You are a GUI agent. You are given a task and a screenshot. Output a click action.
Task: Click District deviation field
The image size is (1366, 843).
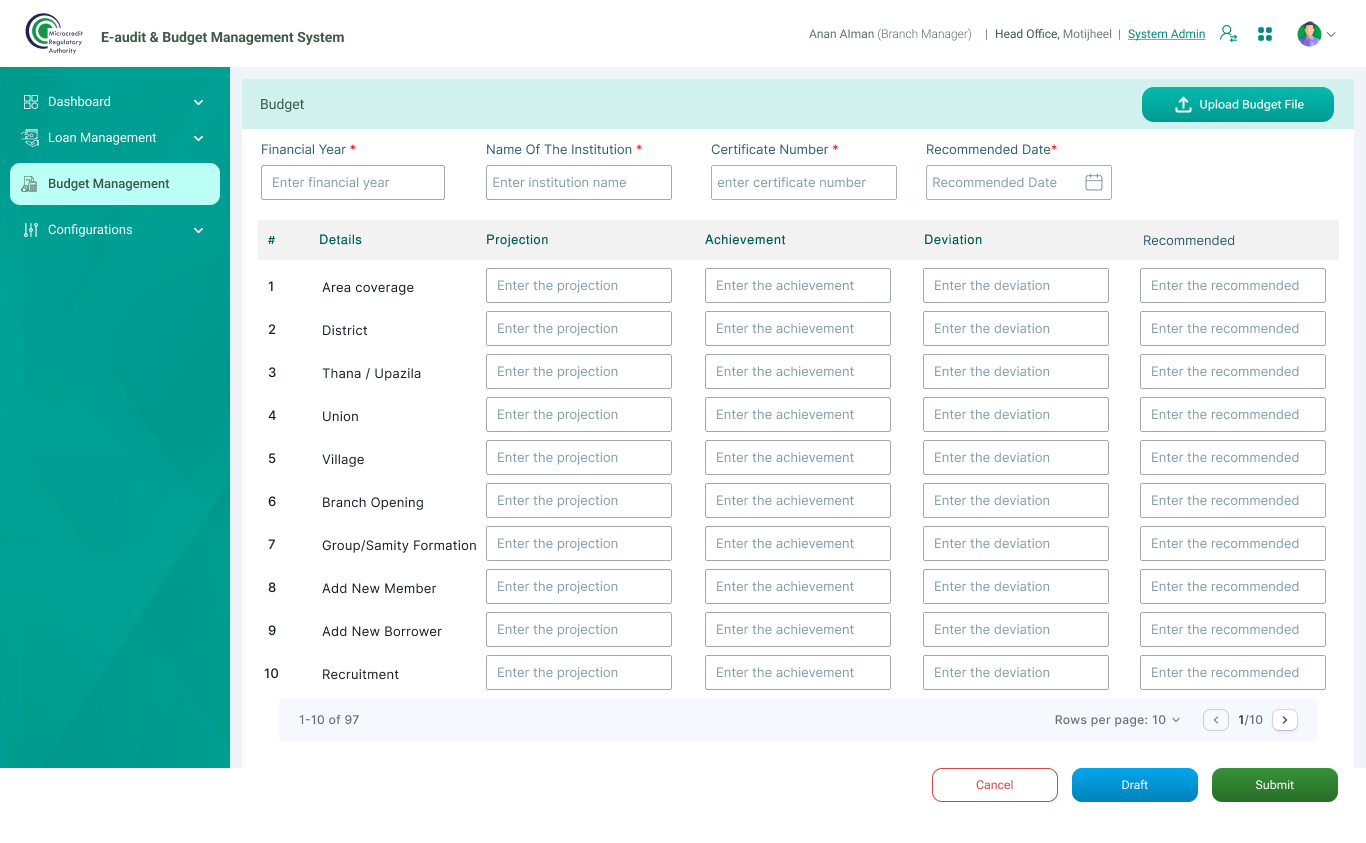pos(1016,329)
